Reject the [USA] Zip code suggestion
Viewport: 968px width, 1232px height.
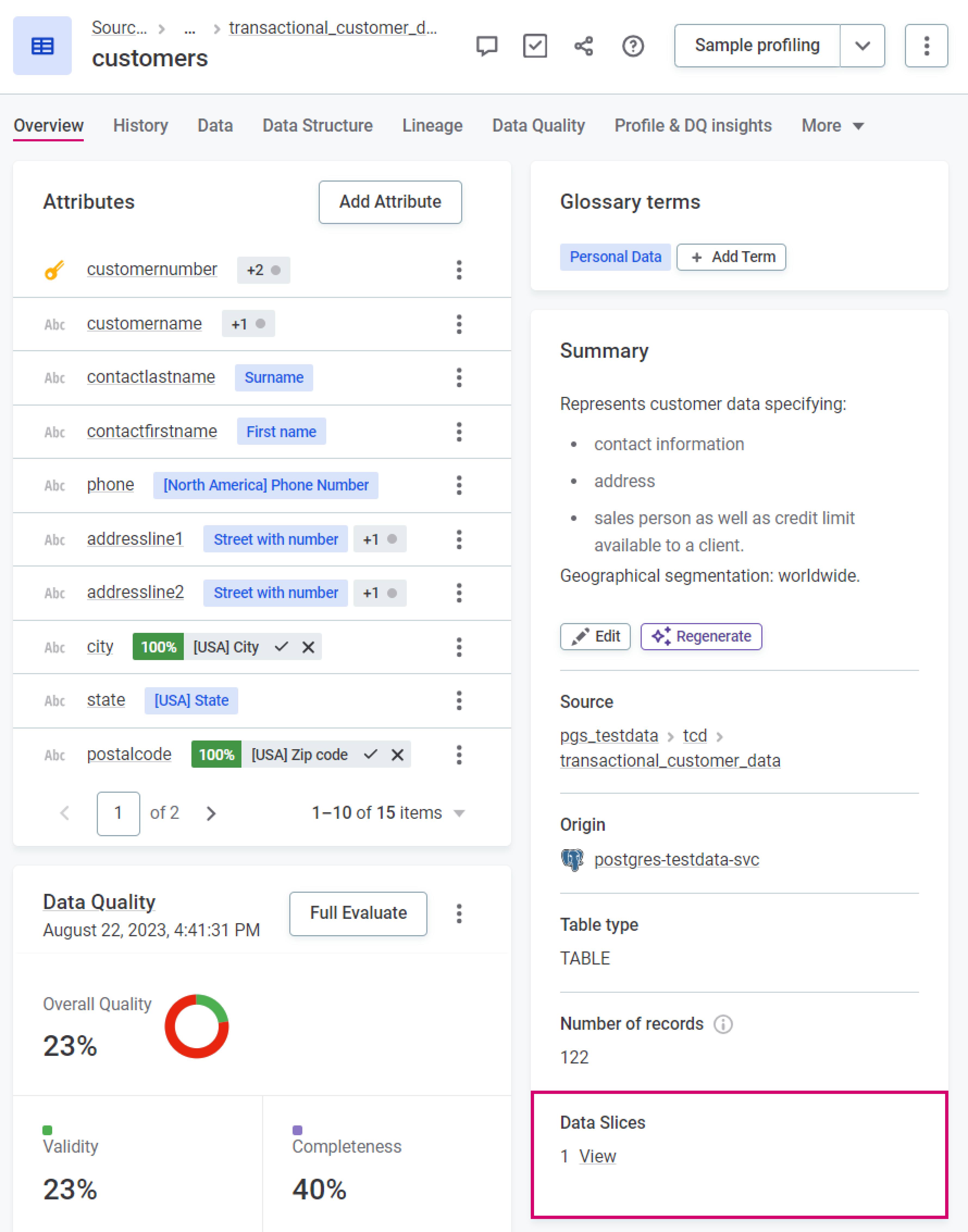[x=397, y=754]
